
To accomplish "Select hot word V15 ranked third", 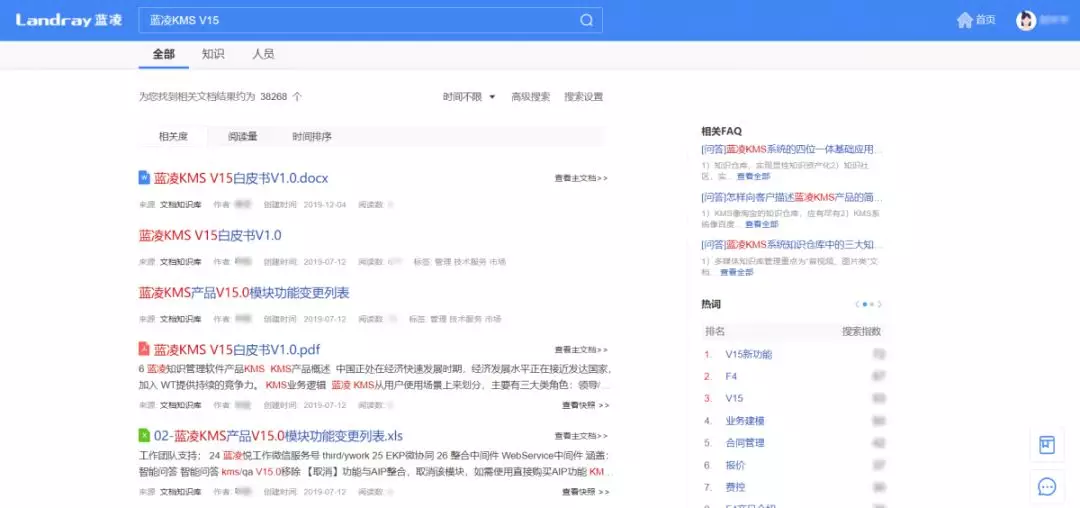I will click(x=734, y=399).
